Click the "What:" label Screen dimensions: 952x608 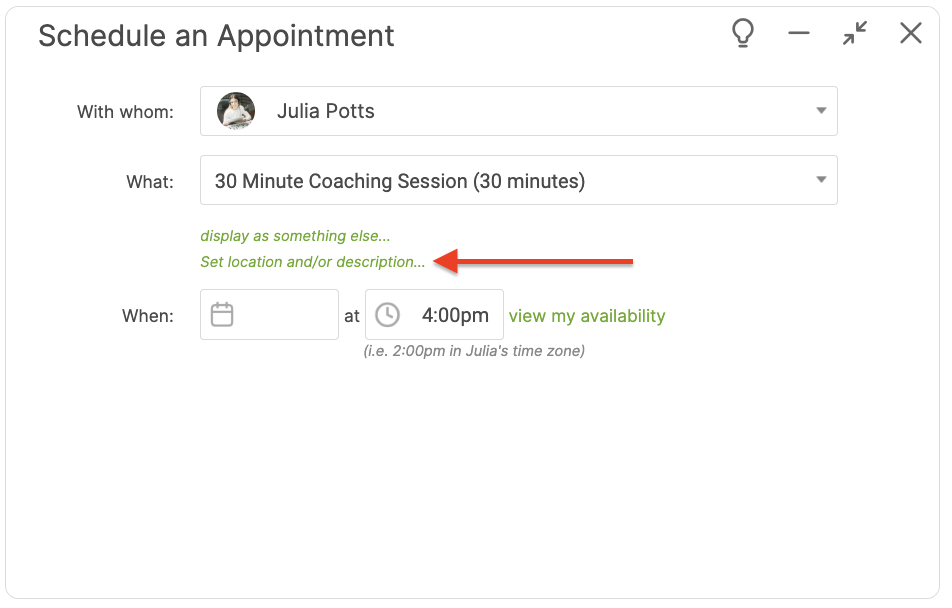coord(149,182)
